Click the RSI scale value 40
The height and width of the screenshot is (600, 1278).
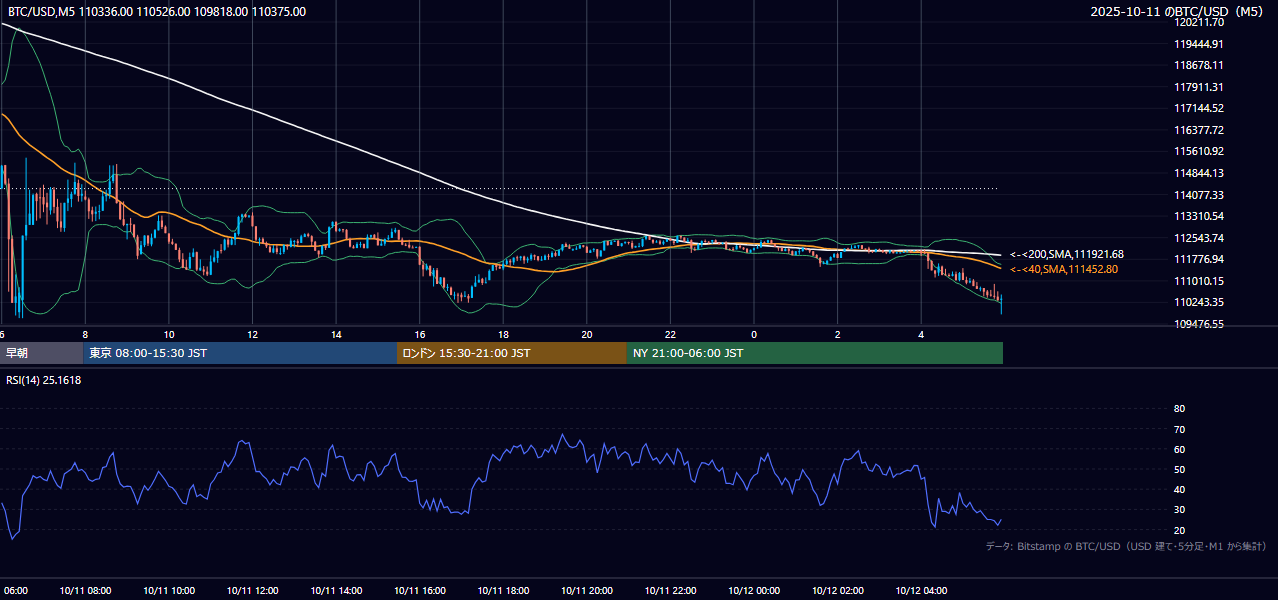coord(1179,490)
